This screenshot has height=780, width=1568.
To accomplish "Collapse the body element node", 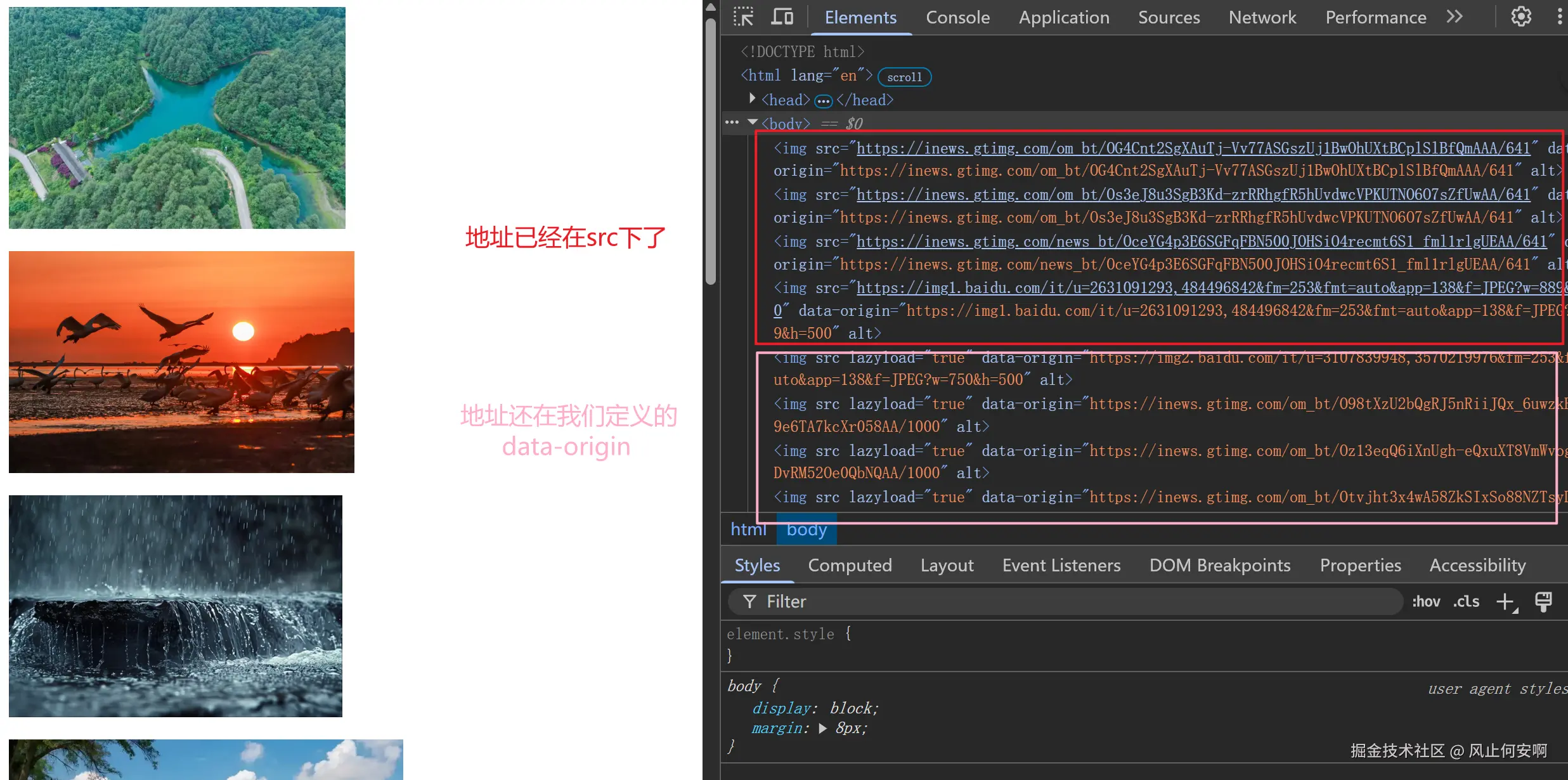I will pos(753,122).
